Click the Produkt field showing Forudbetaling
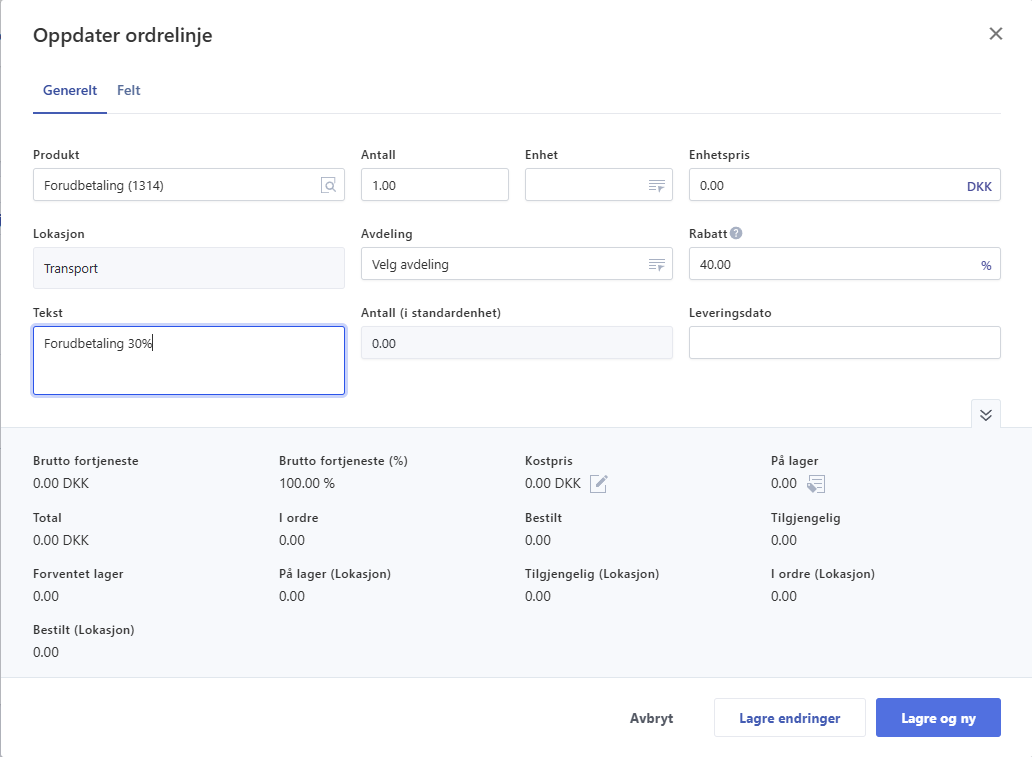 click(x=175, y=185)
